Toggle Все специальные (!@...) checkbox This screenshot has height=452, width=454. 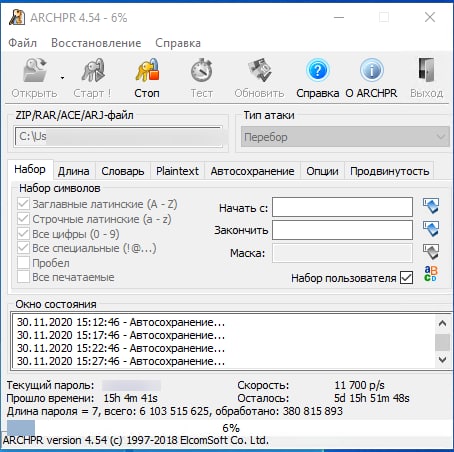click(x=23, y=248)
